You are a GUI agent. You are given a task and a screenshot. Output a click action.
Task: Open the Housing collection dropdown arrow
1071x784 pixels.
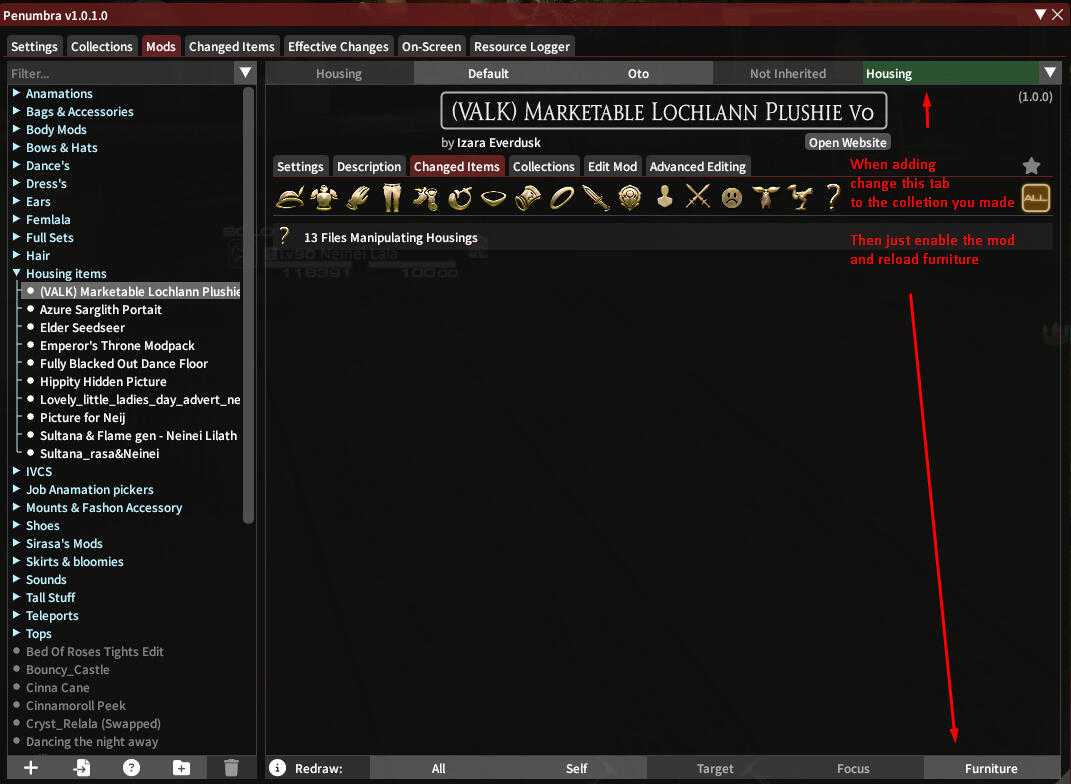coord(1049,73)
